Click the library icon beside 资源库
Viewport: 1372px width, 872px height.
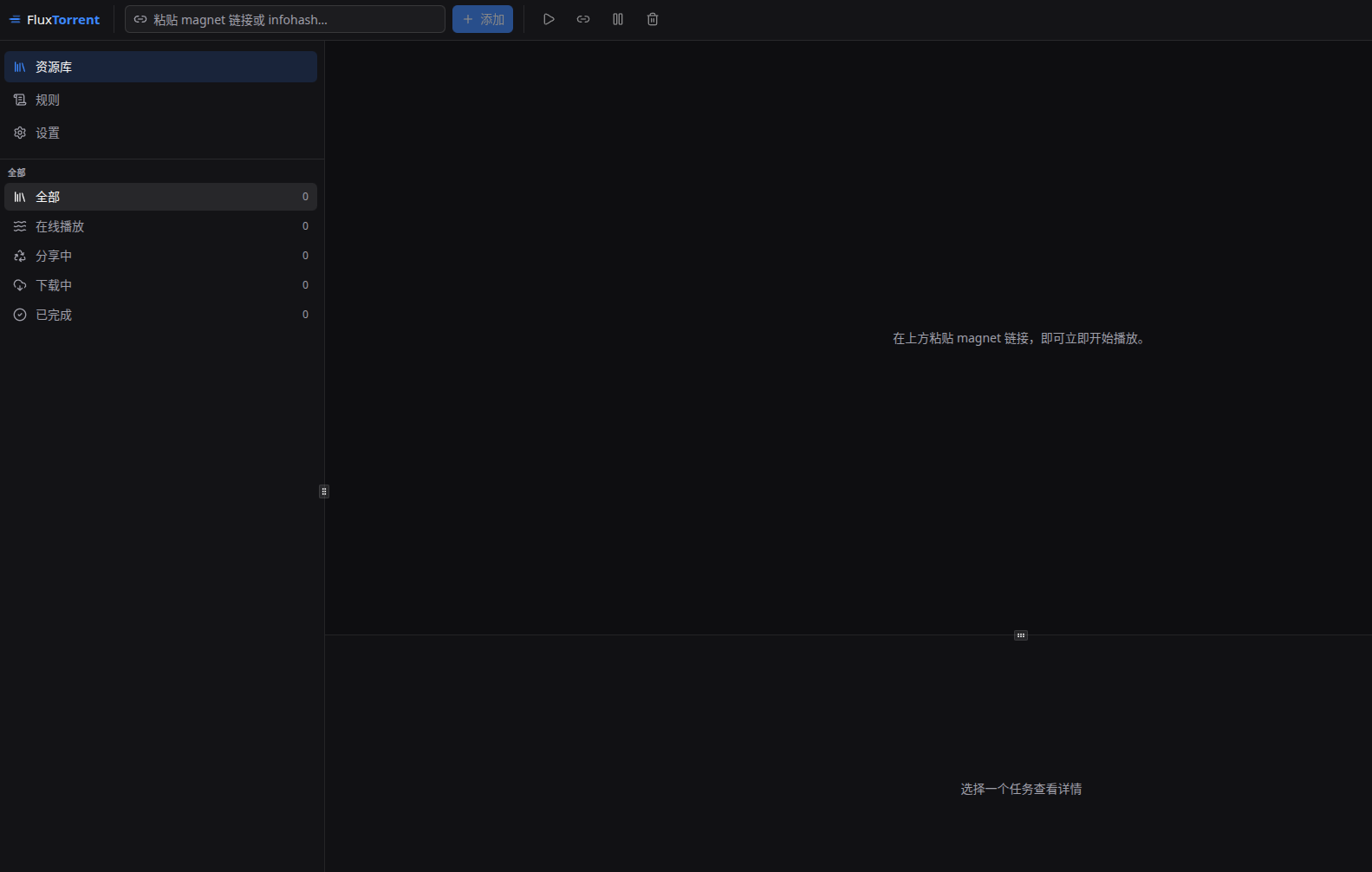tap(20, 67)
